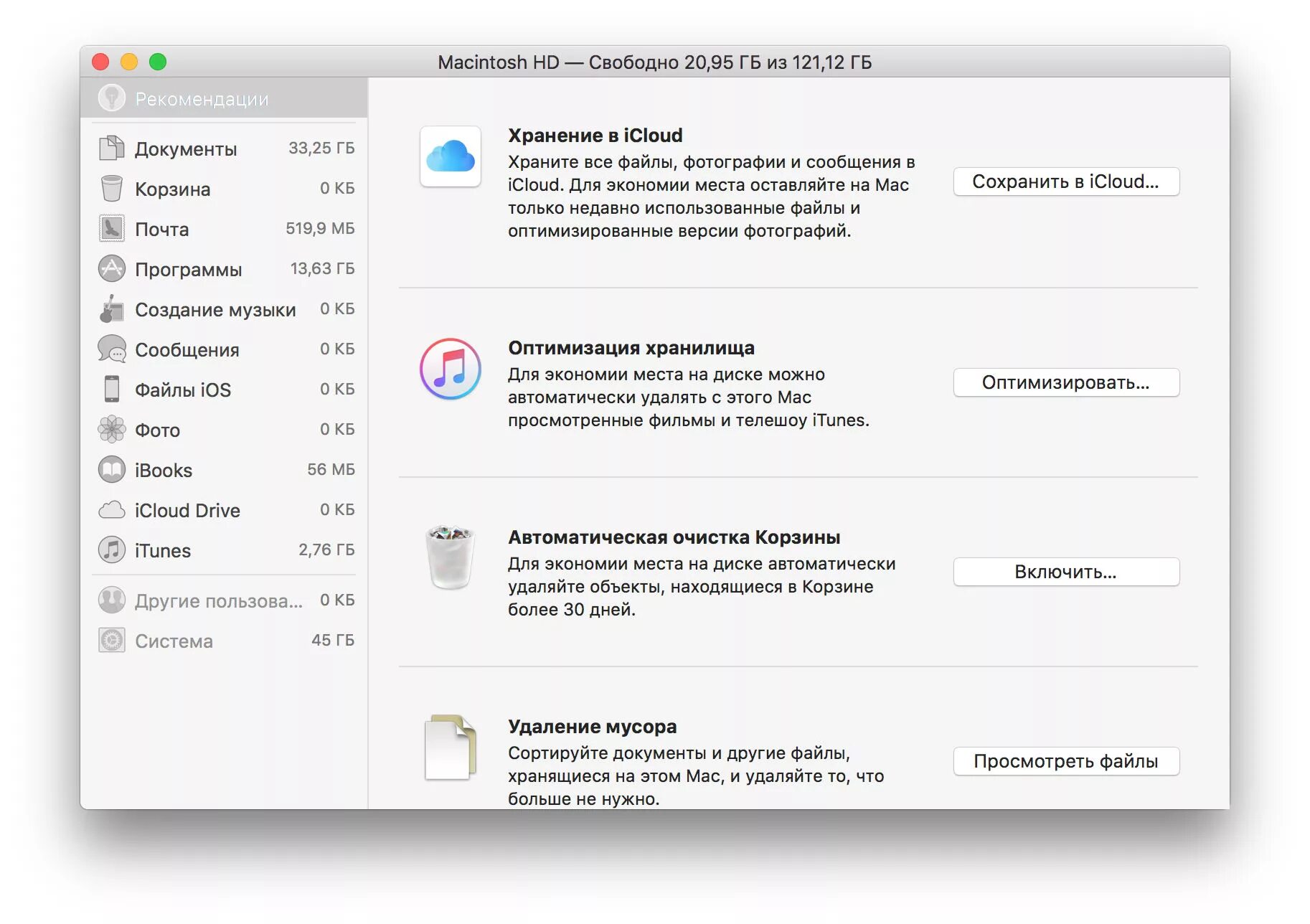Click the Другие пользова… label
Screen dimensions: 1310x924
219,601
